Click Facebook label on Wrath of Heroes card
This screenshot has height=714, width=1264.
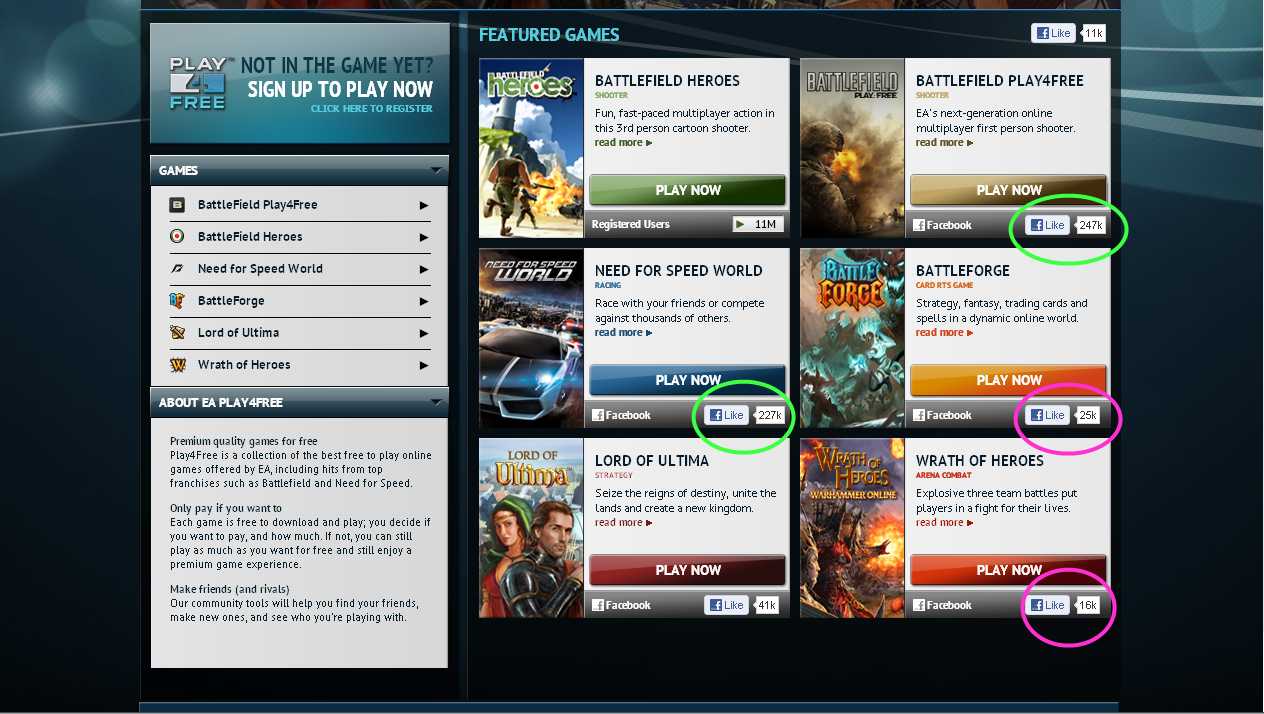point(942,605)
